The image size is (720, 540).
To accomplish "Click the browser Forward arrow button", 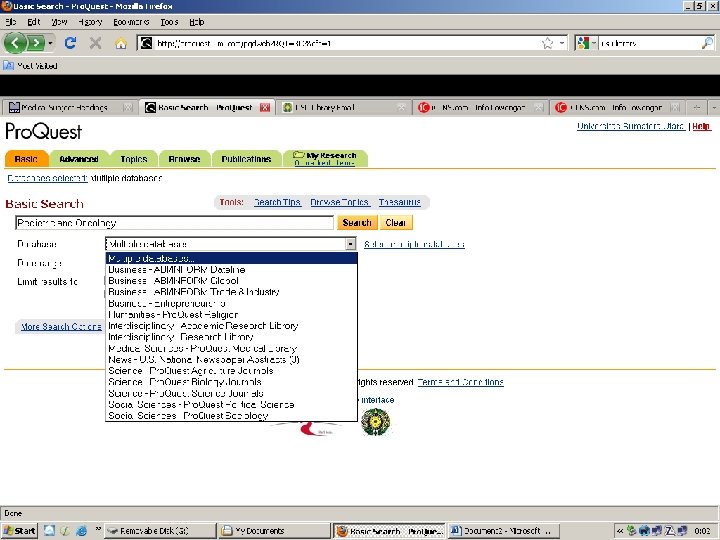I will (x=36, y=43).
